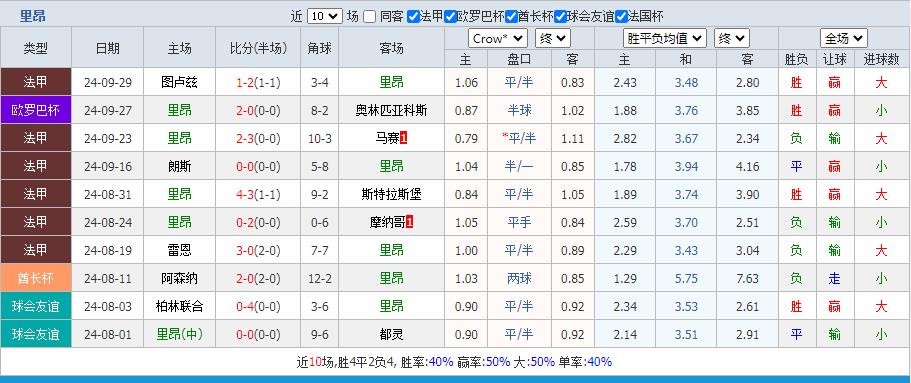Screen dimensions: 911x383
Task: Click the 单率 40% value in summary
Action: (x=599, y=361)
